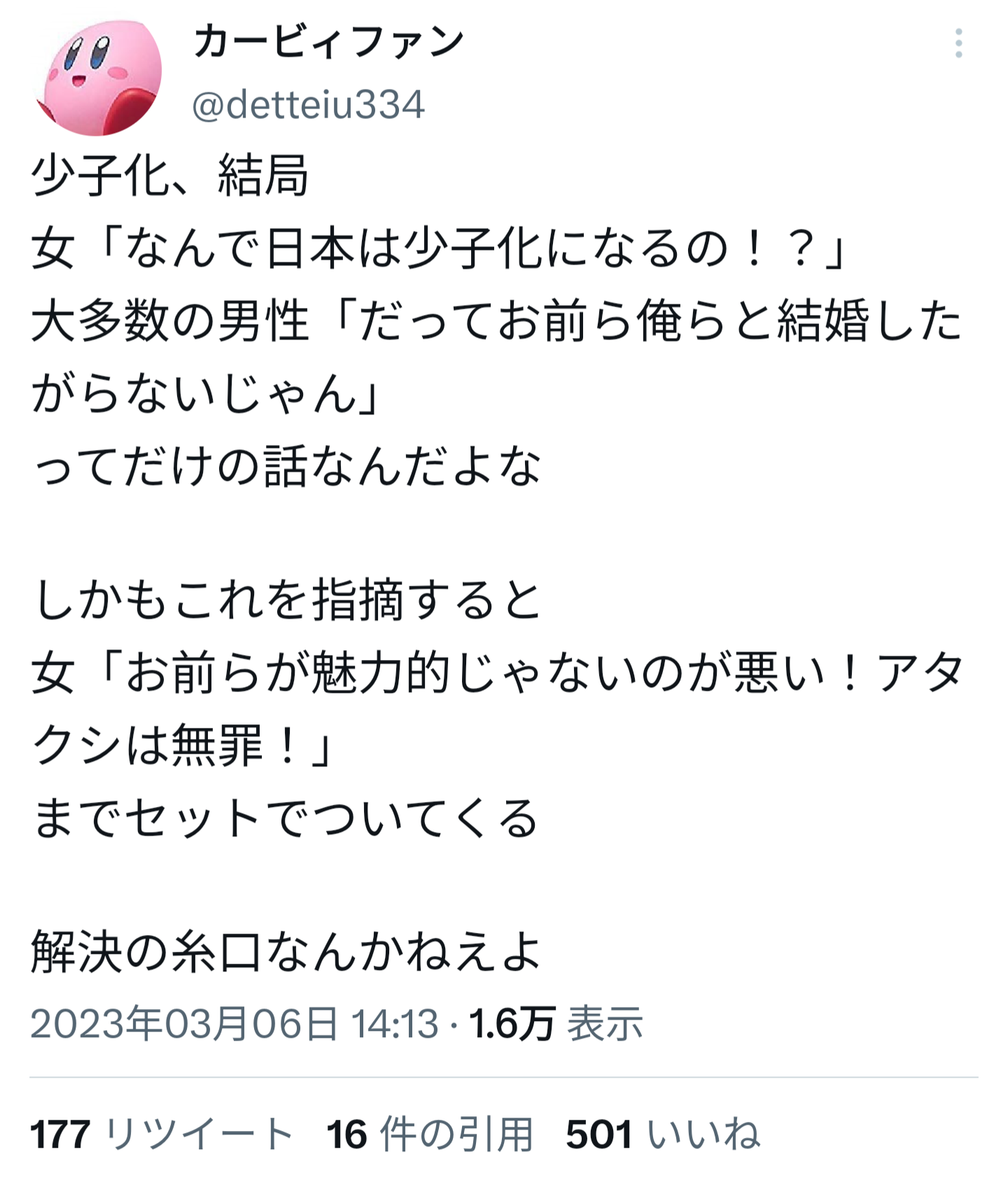
Task: Click the 14:13 posting time
Action: pos(394,1023)
